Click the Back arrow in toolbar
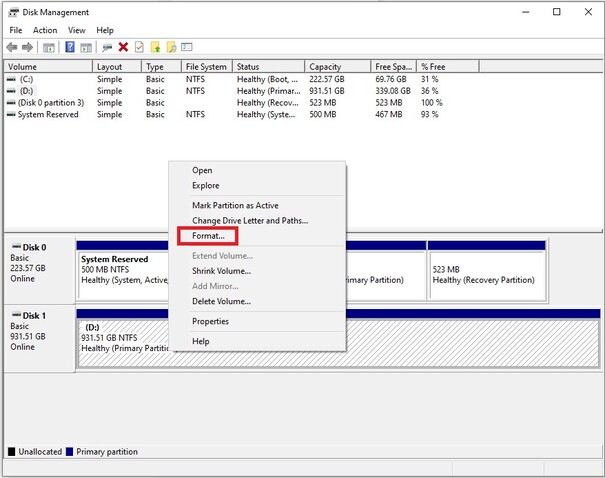 pos(13,47)
